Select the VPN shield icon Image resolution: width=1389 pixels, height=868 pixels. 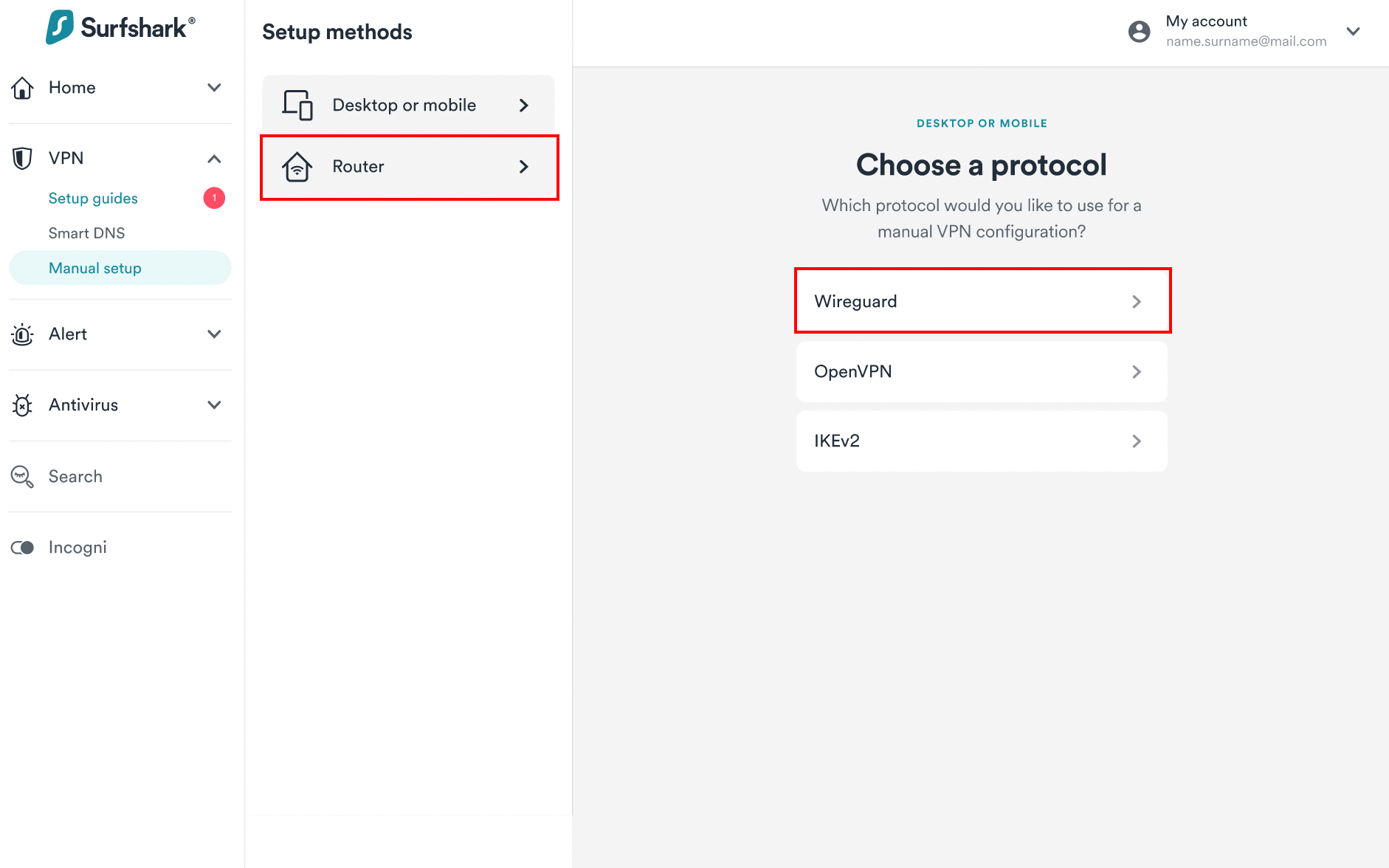pos(23,158)
